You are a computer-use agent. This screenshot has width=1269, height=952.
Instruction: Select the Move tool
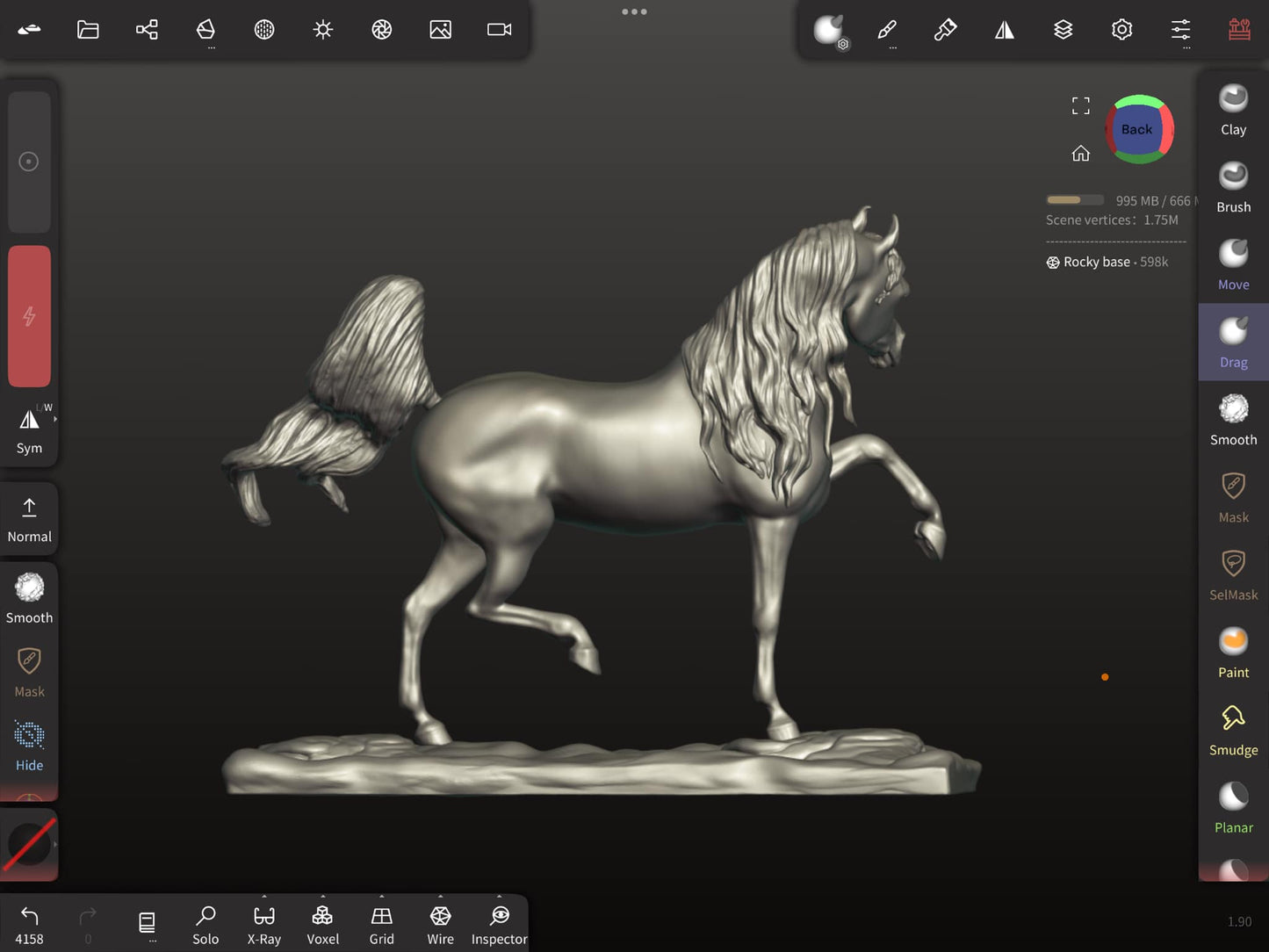coord(1233,264)
